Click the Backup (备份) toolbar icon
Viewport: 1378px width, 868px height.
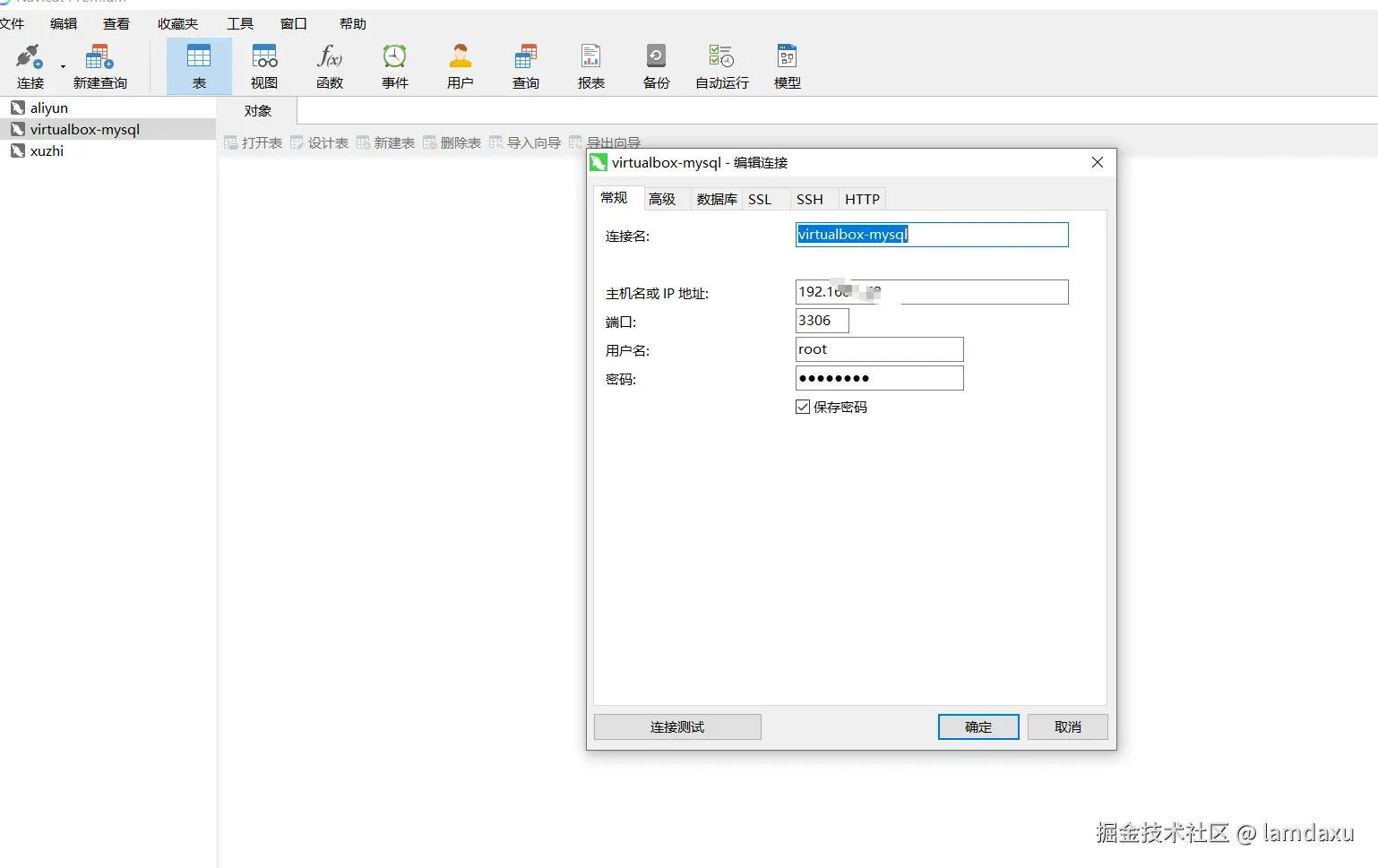click(657, 66)
